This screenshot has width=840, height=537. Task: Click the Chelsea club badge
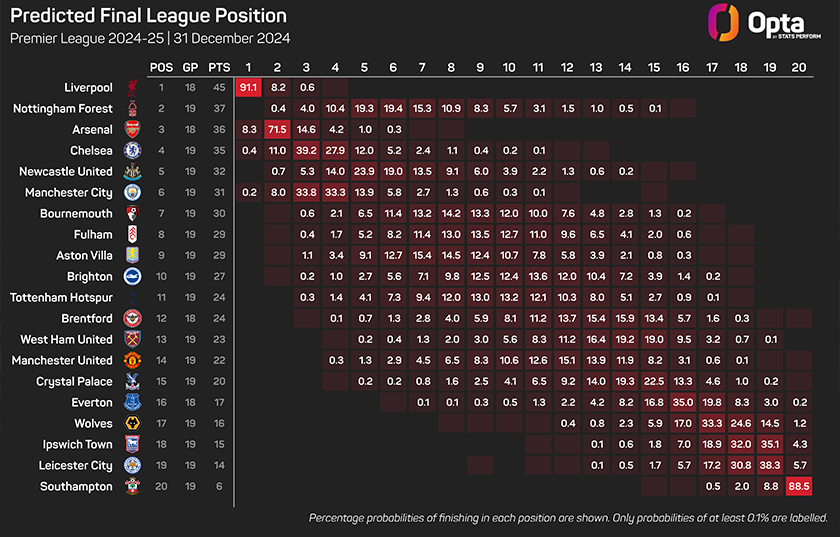click(132, 150)
